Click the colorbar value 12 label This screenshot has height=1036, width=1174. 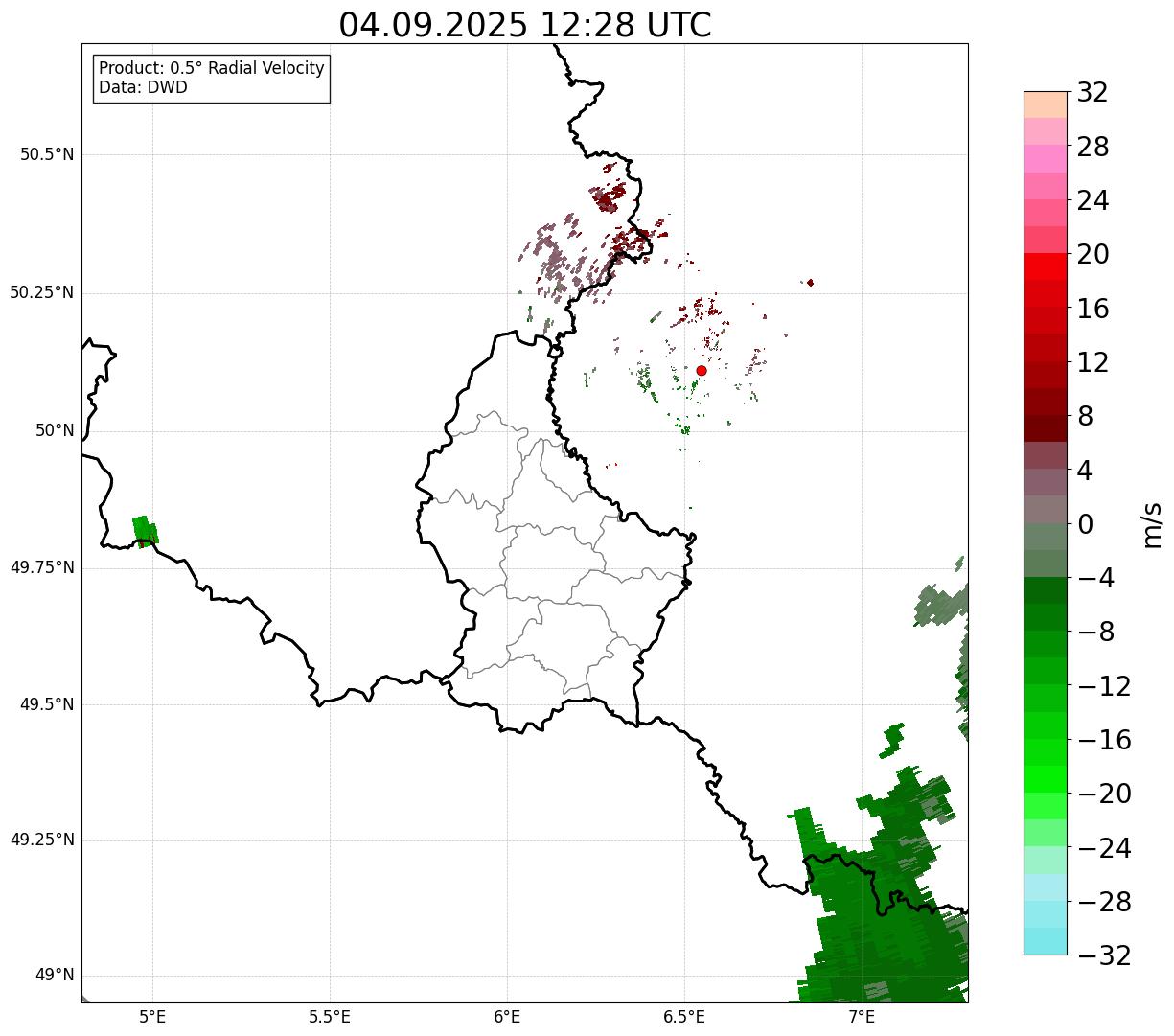pyautogui.click(x=1093, y=362)
